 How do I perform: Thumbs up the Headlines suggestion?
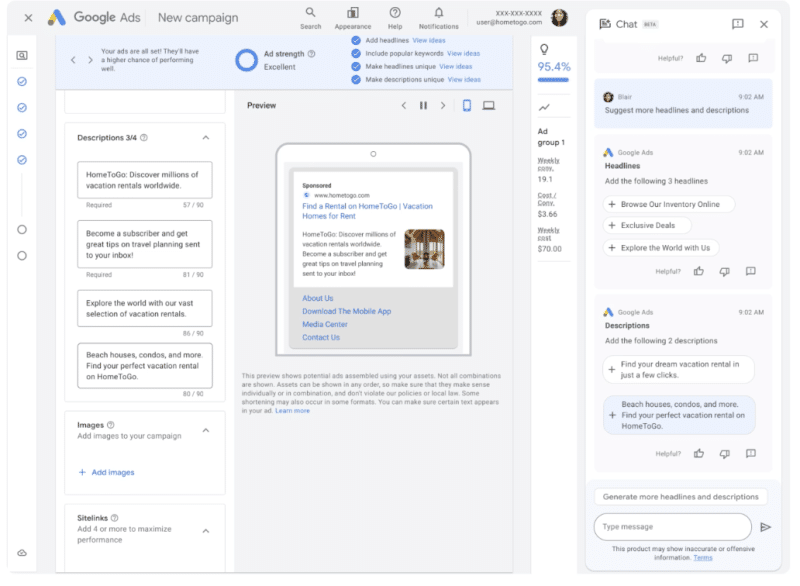point(699,271)
